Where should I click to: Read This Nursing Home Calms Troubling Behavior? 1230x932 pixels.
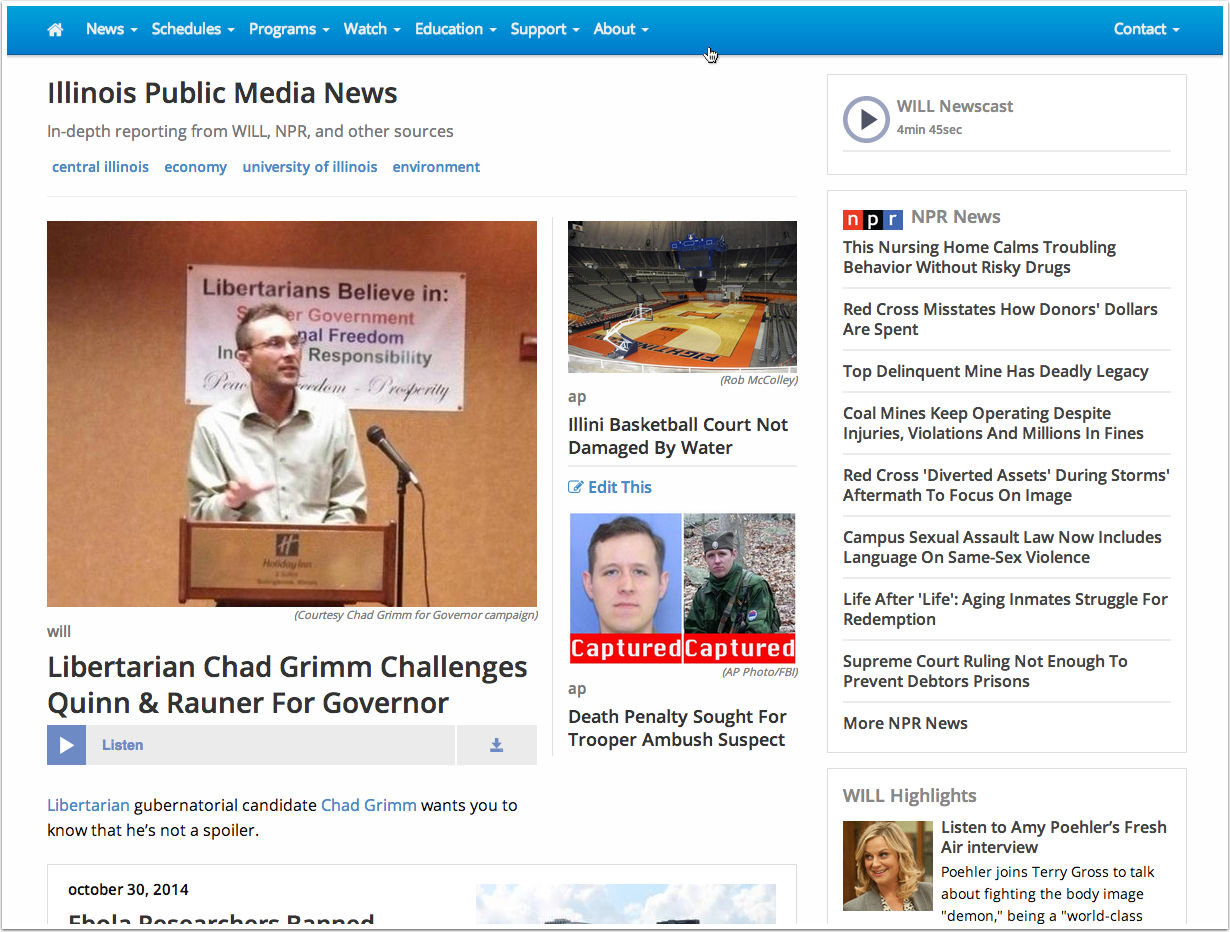(979, 257)
